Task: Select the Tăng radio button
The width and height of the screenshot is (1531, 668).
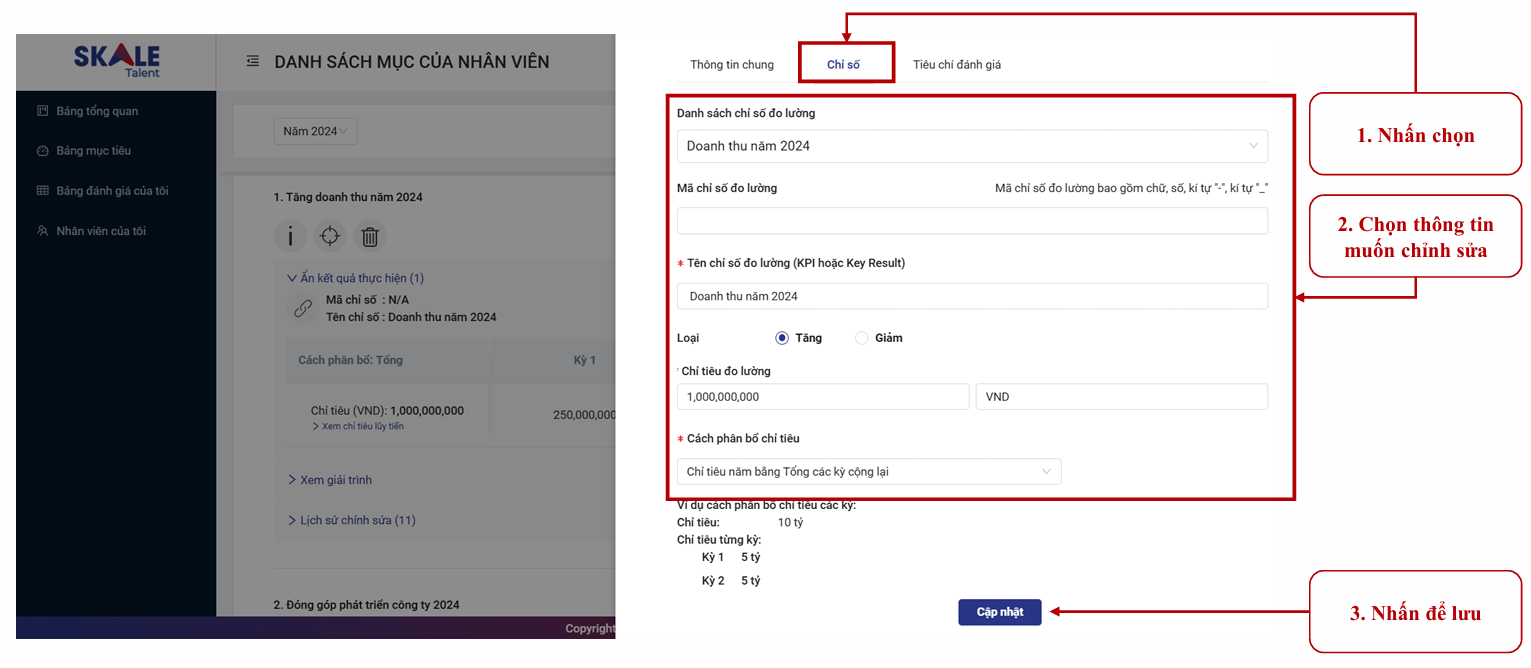Action: coord(782,338)
